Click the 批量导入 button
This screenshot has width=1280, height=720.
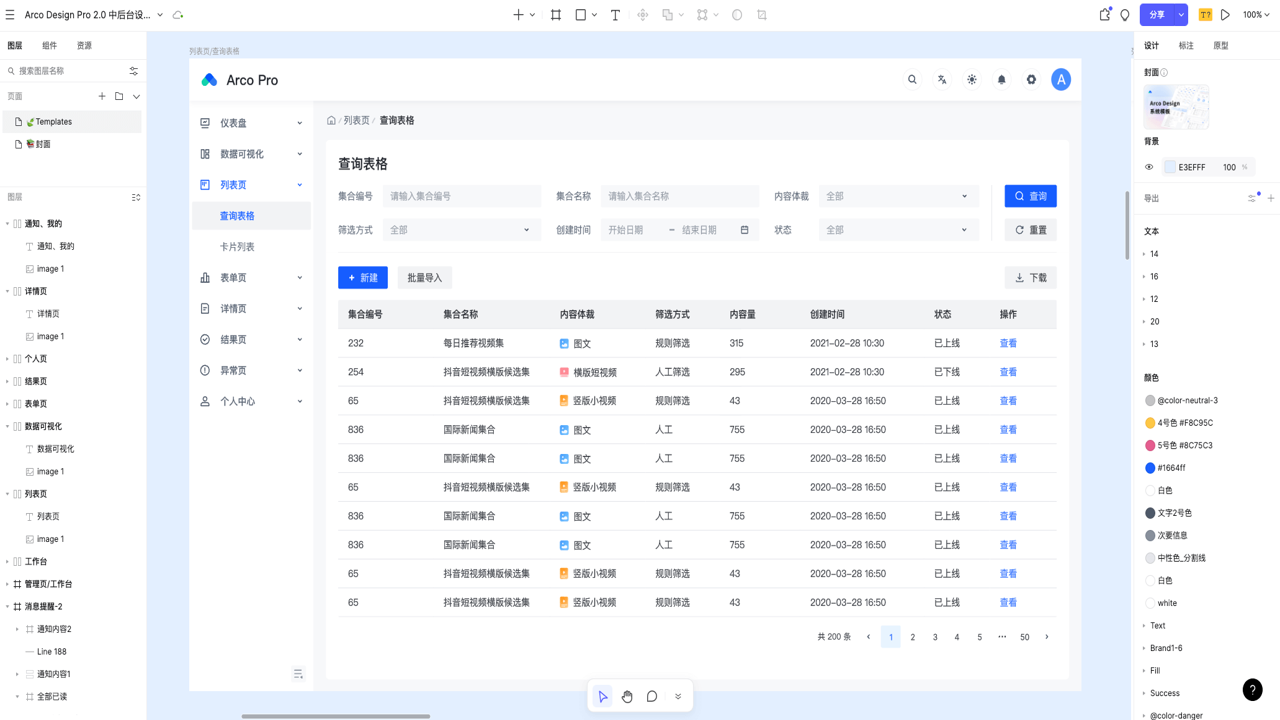(x=425, y=278)
